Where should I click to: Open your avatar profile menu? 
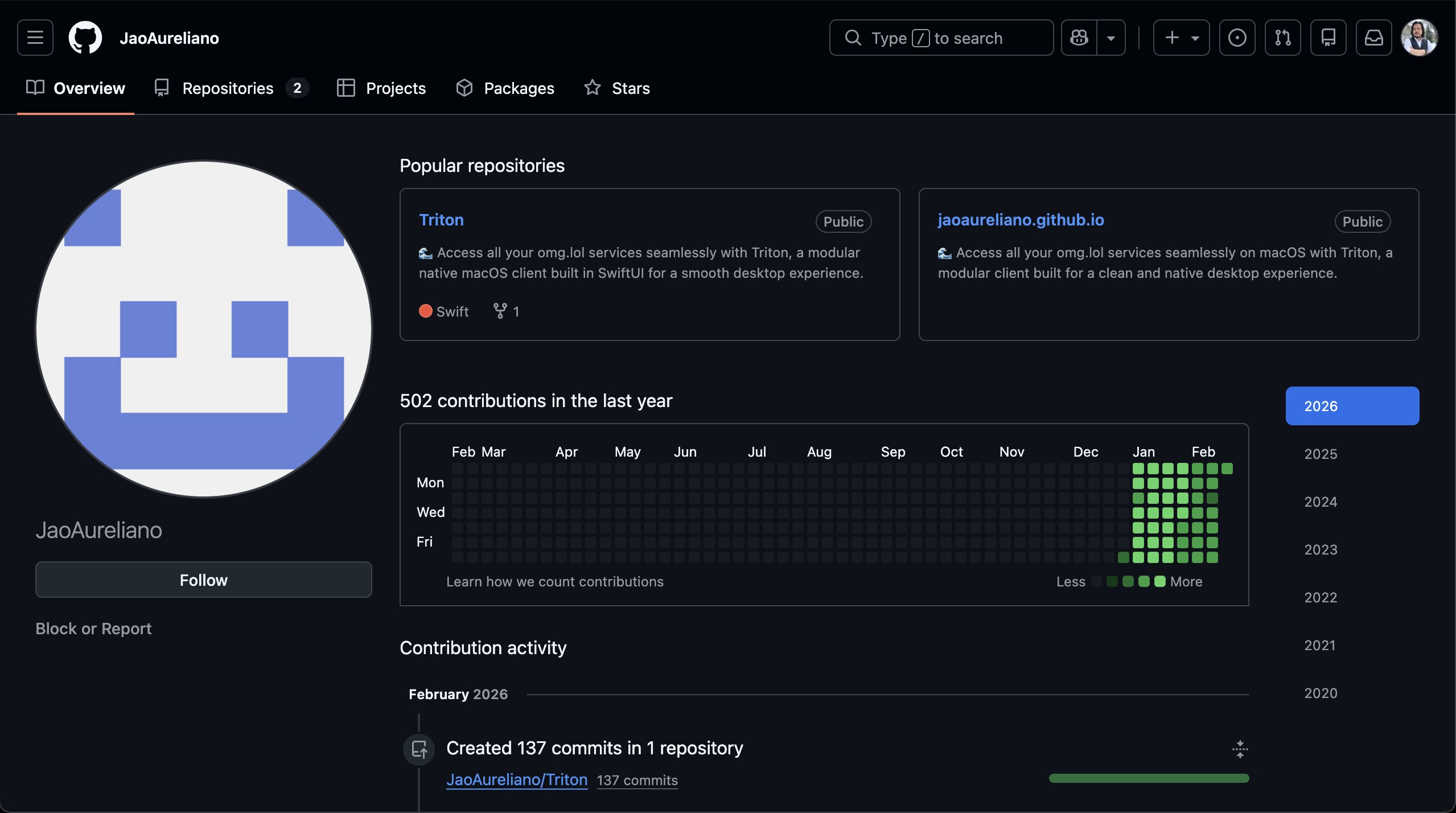tap(1421, 38)
